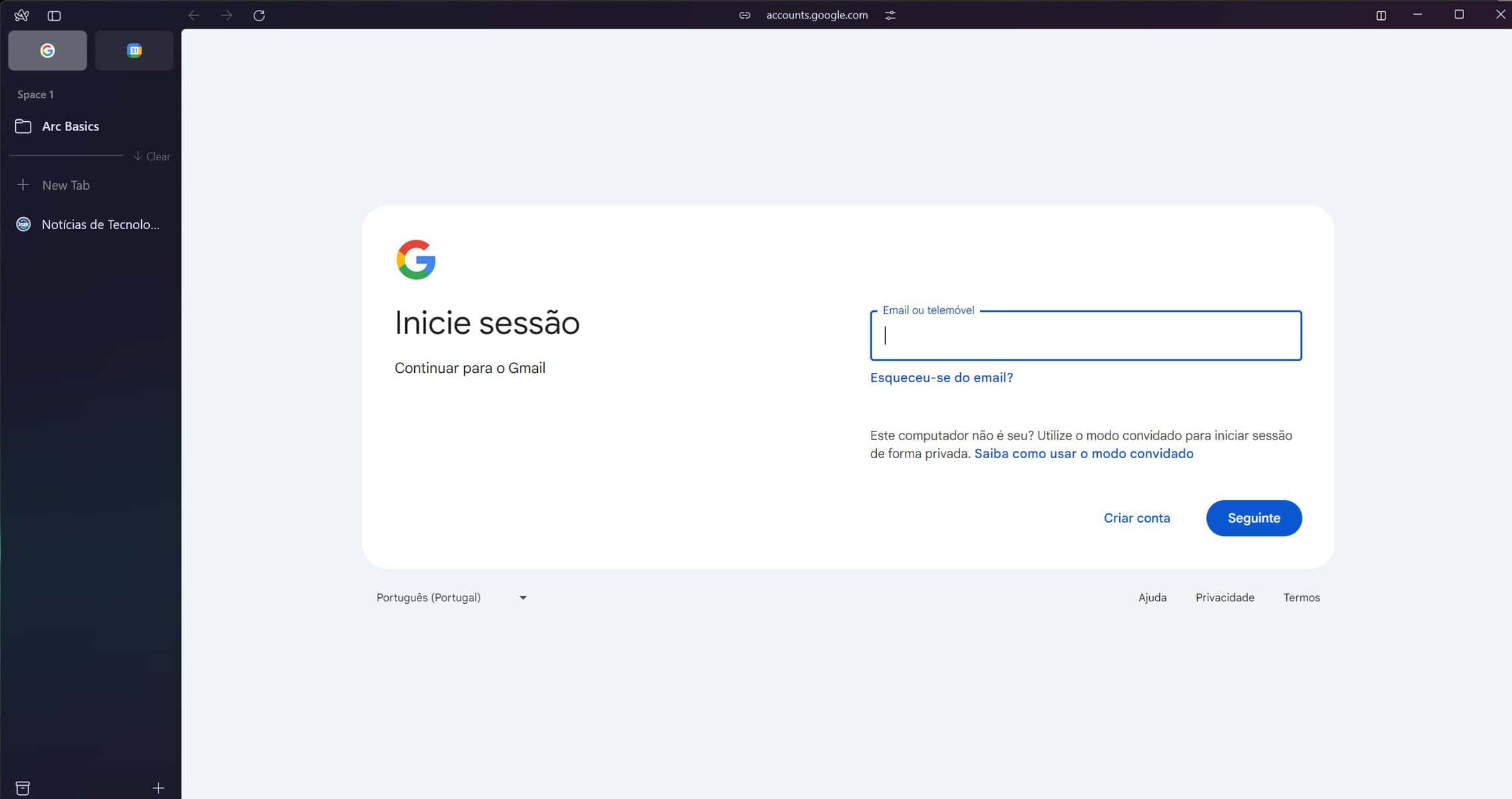Open the Português (Portugal) language dropdown
Viewport: 1512px width, 799px height.
pos(451,597)
